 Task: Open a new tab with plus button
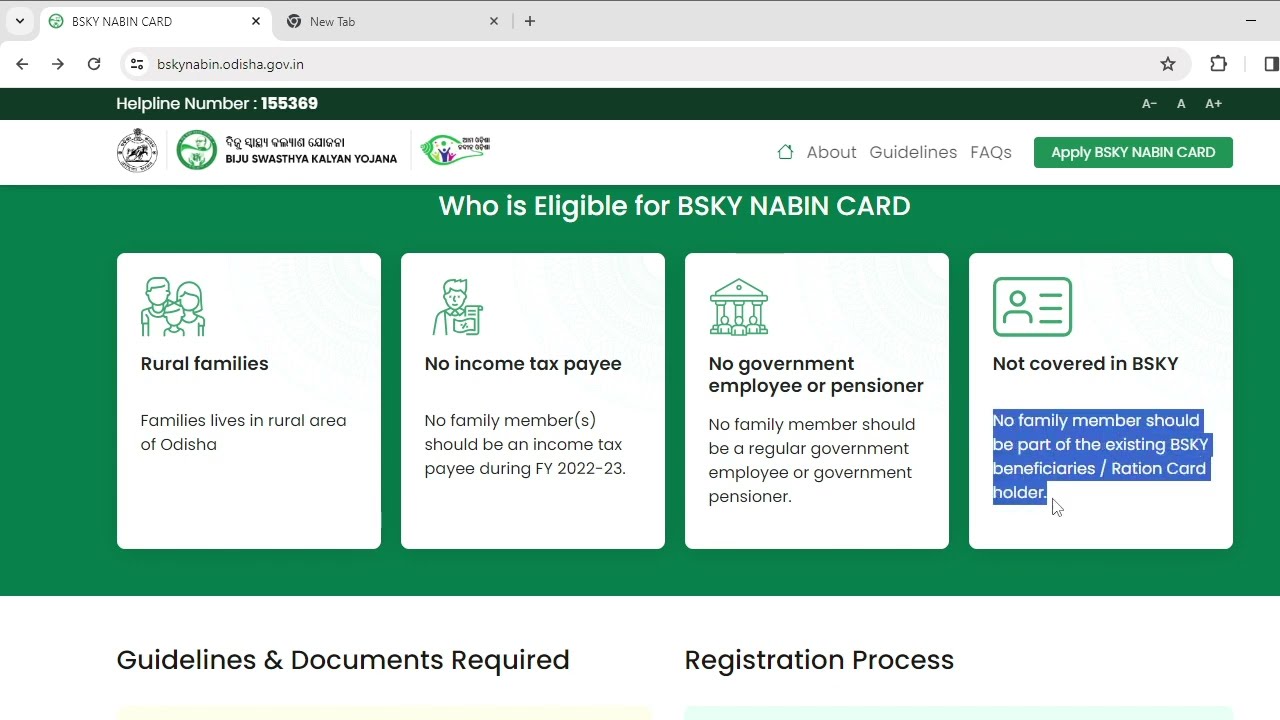click(530, 21)
